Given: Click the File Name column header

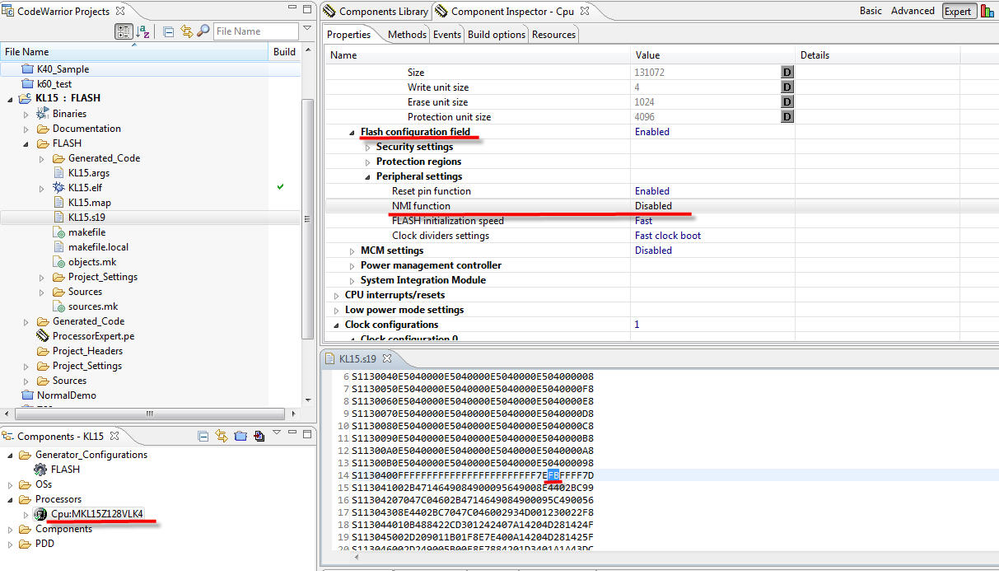Looking at the screenshot, I should [x=27, y=52].
